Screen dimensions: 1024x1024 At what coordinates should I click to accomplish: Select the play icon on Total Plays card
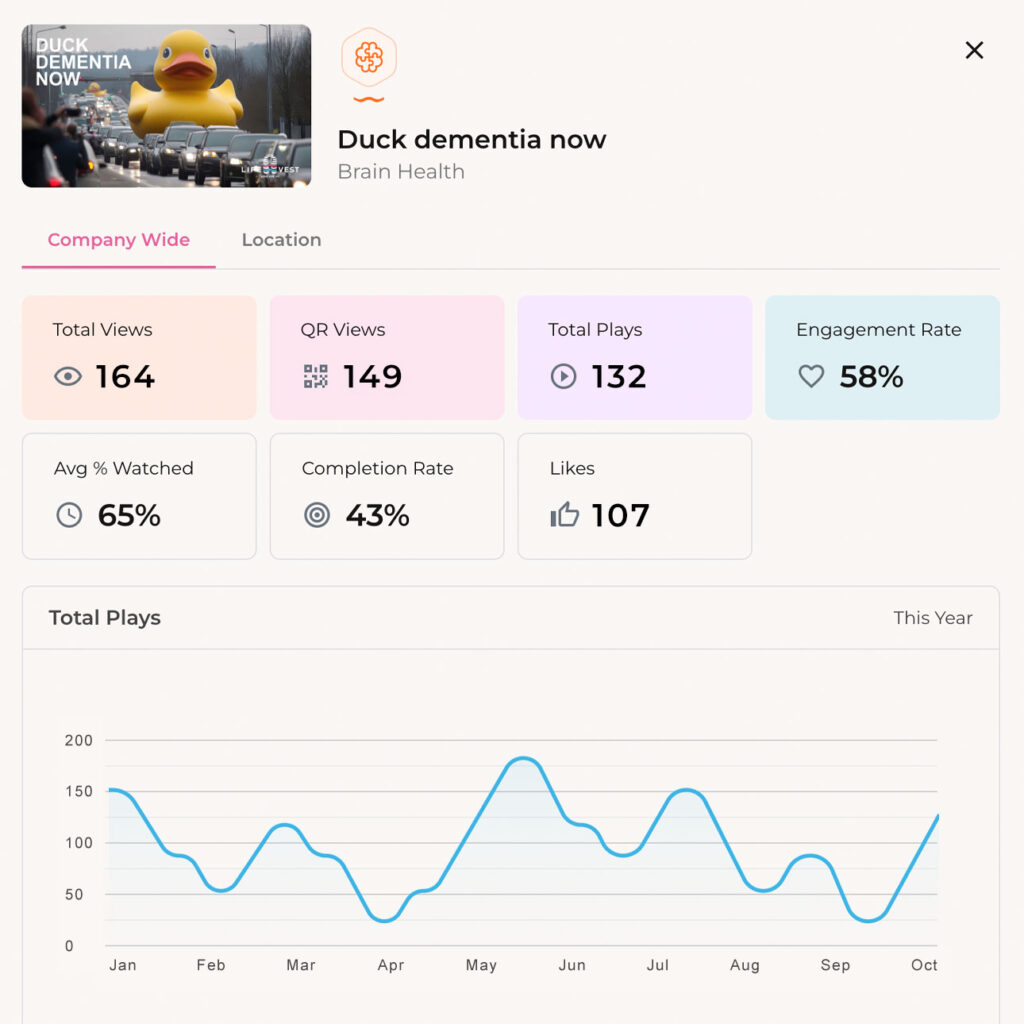[x=563, y=377]
